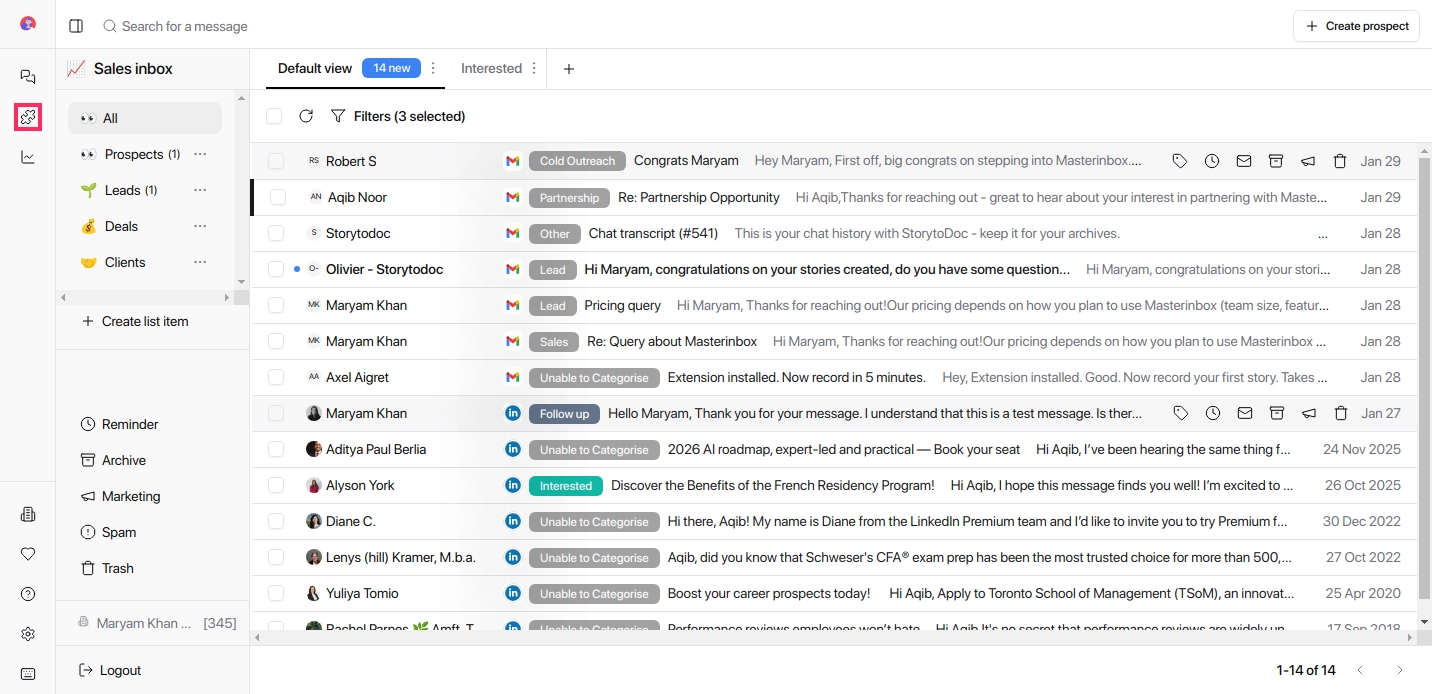Open the analytics chart icon in sidebar
The height and width of the screenshot is (694, 1432).
pos(28,157)
